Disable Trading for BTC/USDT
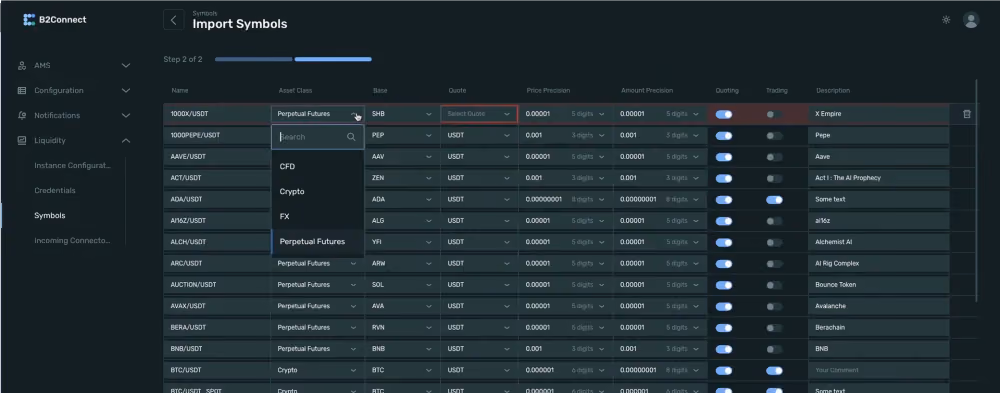The width and height of the screenshot is (1000, 393). click(774, 370)
